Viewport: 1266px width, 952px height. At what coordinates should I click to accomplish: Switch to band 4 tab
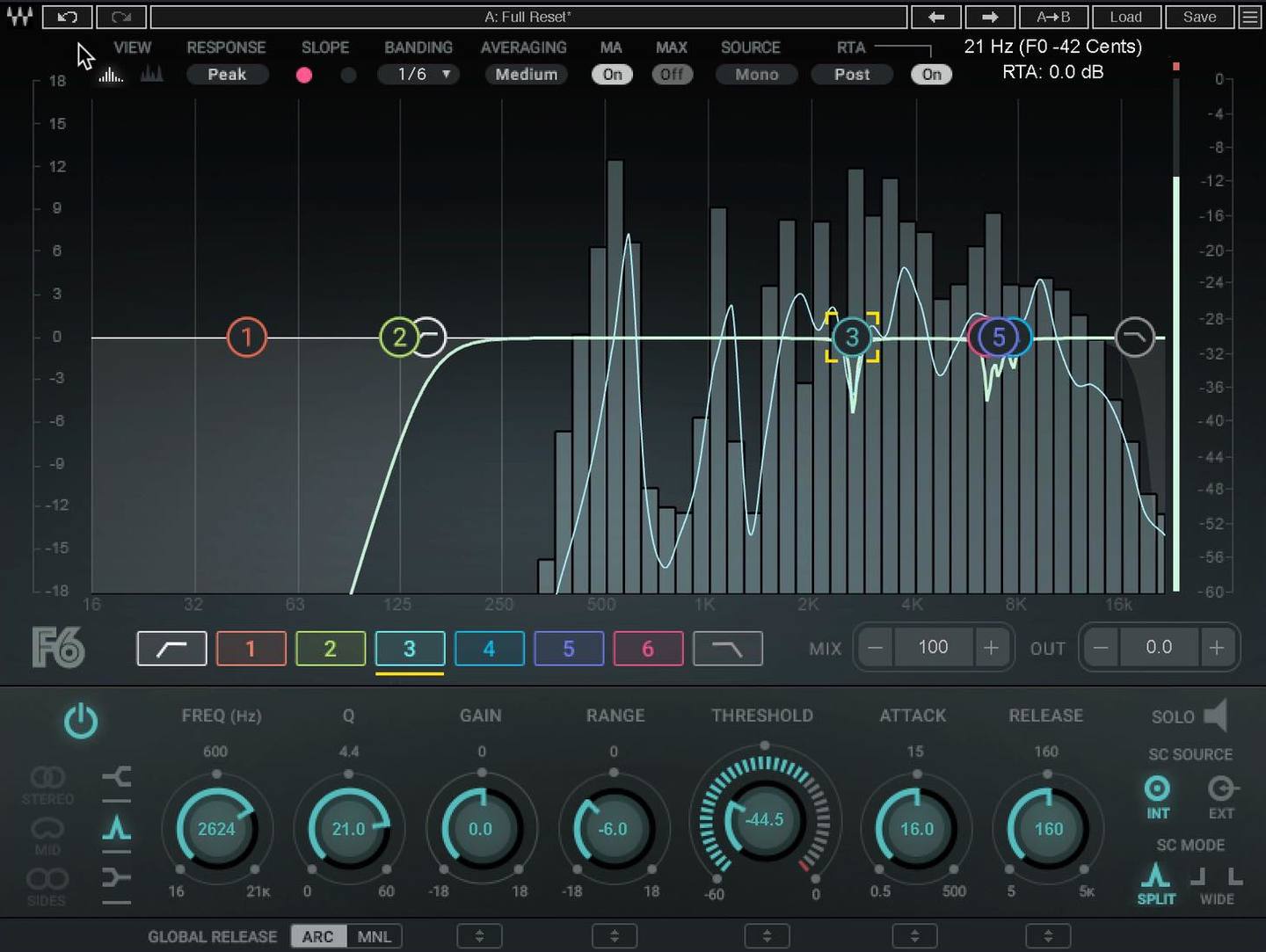[x=489, y=649]
